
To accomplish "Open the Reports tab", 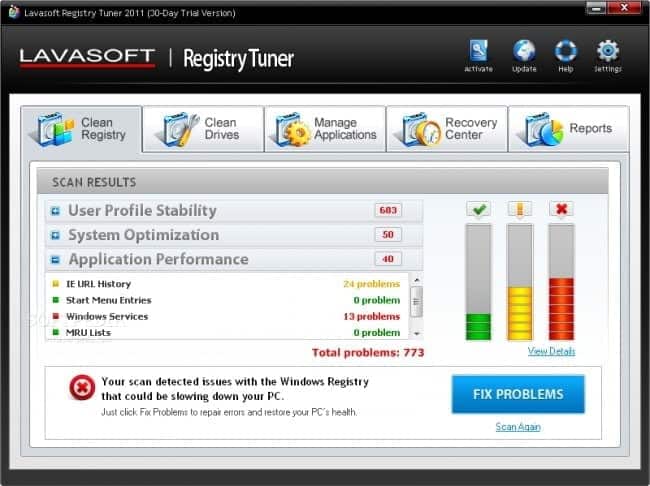I will click(569, 129).
